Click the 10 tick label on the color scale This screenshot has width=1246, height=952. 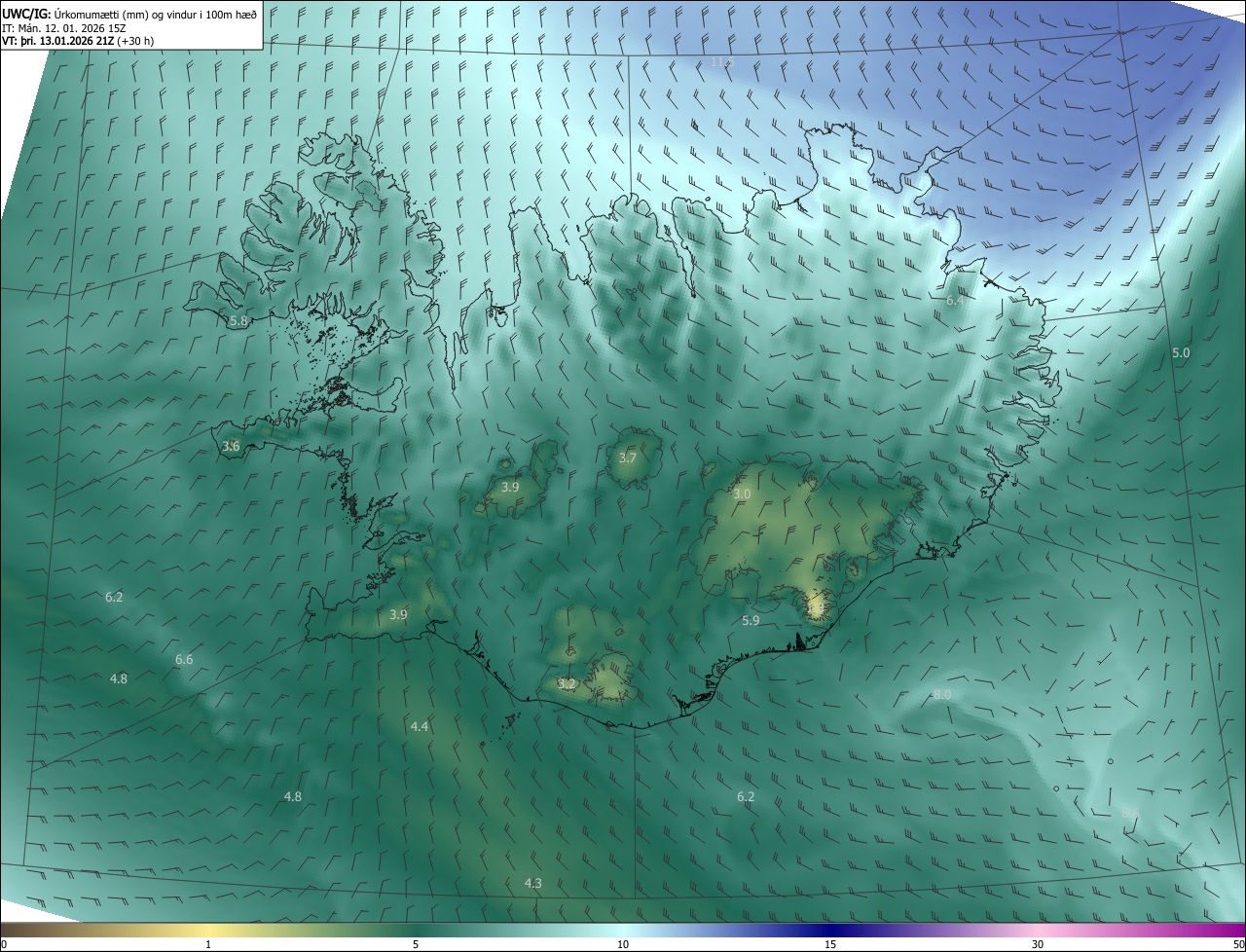(623, 944)
